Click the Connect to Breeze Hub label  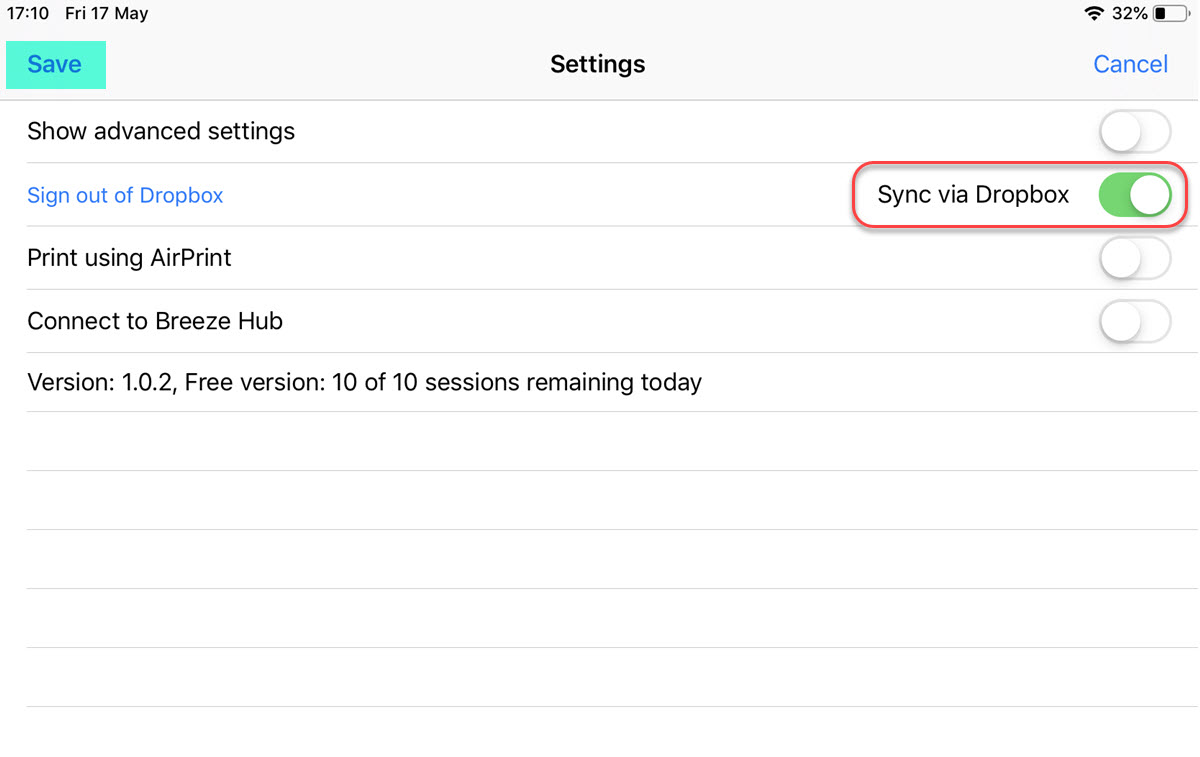click(155, 322)
